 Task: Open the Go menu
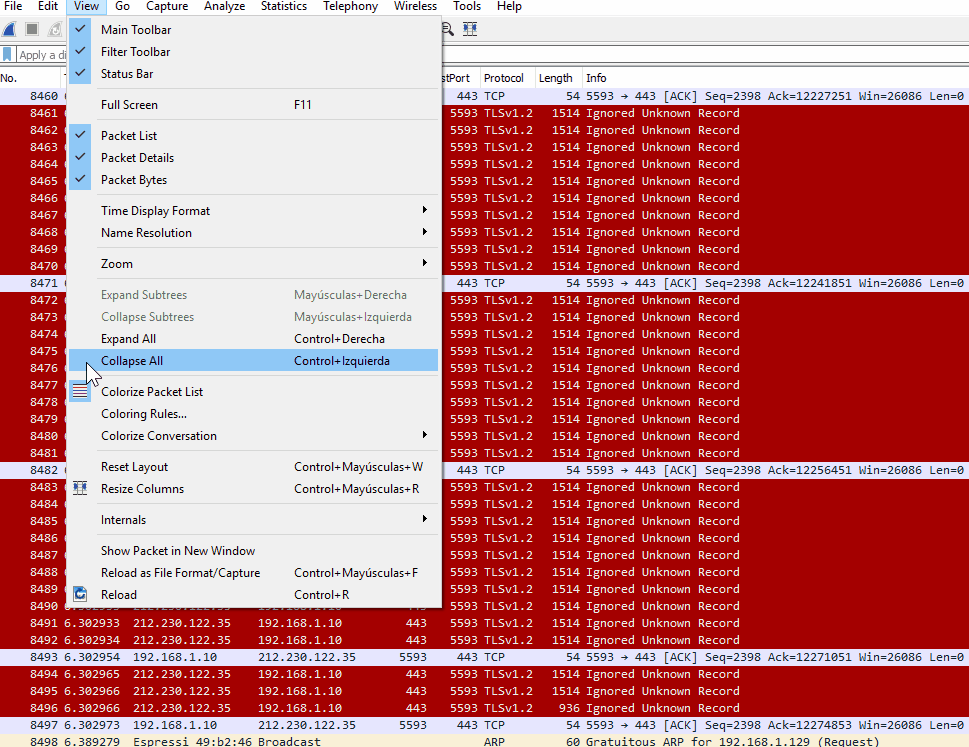coord(122,6)
